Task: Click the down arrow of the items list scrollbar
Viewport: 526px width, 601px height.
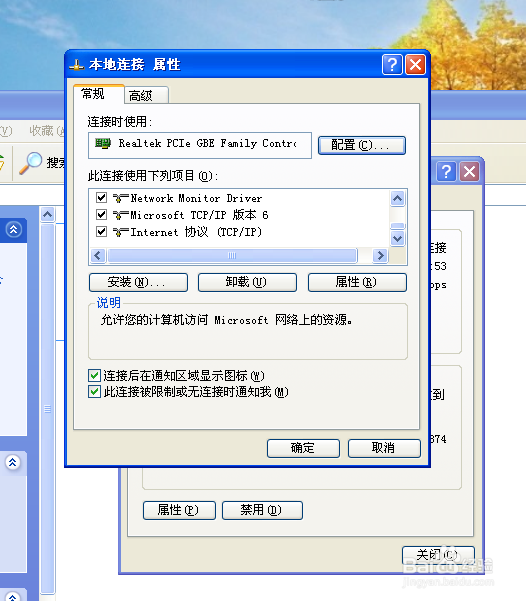Action: point(398,238)
